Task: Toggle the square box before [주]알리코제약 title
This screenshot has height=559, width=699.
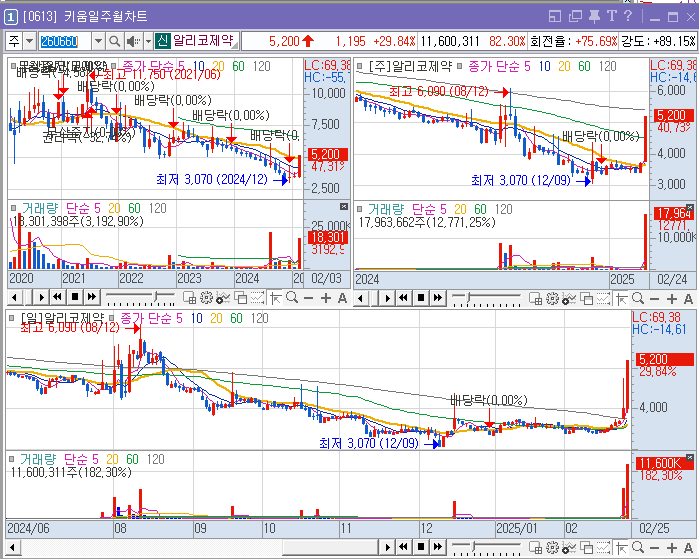Action: (x=359, y=67)
